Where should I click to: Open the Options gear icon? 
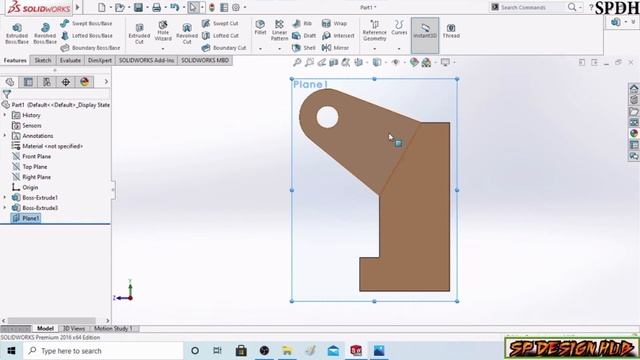[236, 7]
